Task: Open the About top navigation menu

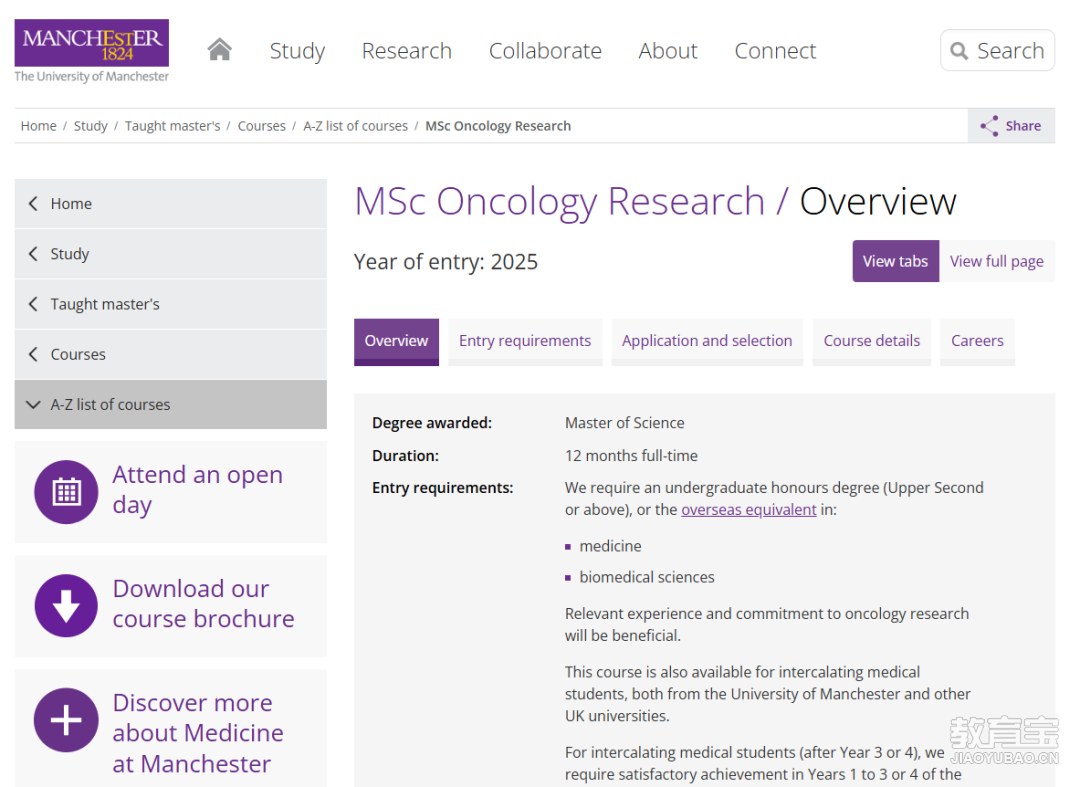Action: [x=667, y=51]
